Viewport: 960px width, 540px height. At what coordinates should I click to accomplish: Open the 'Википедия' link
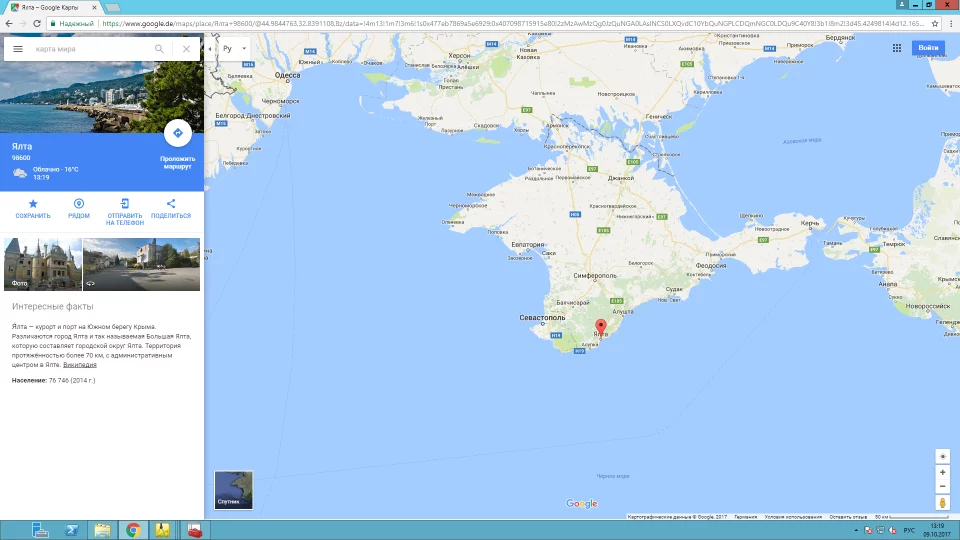(80, 365)
